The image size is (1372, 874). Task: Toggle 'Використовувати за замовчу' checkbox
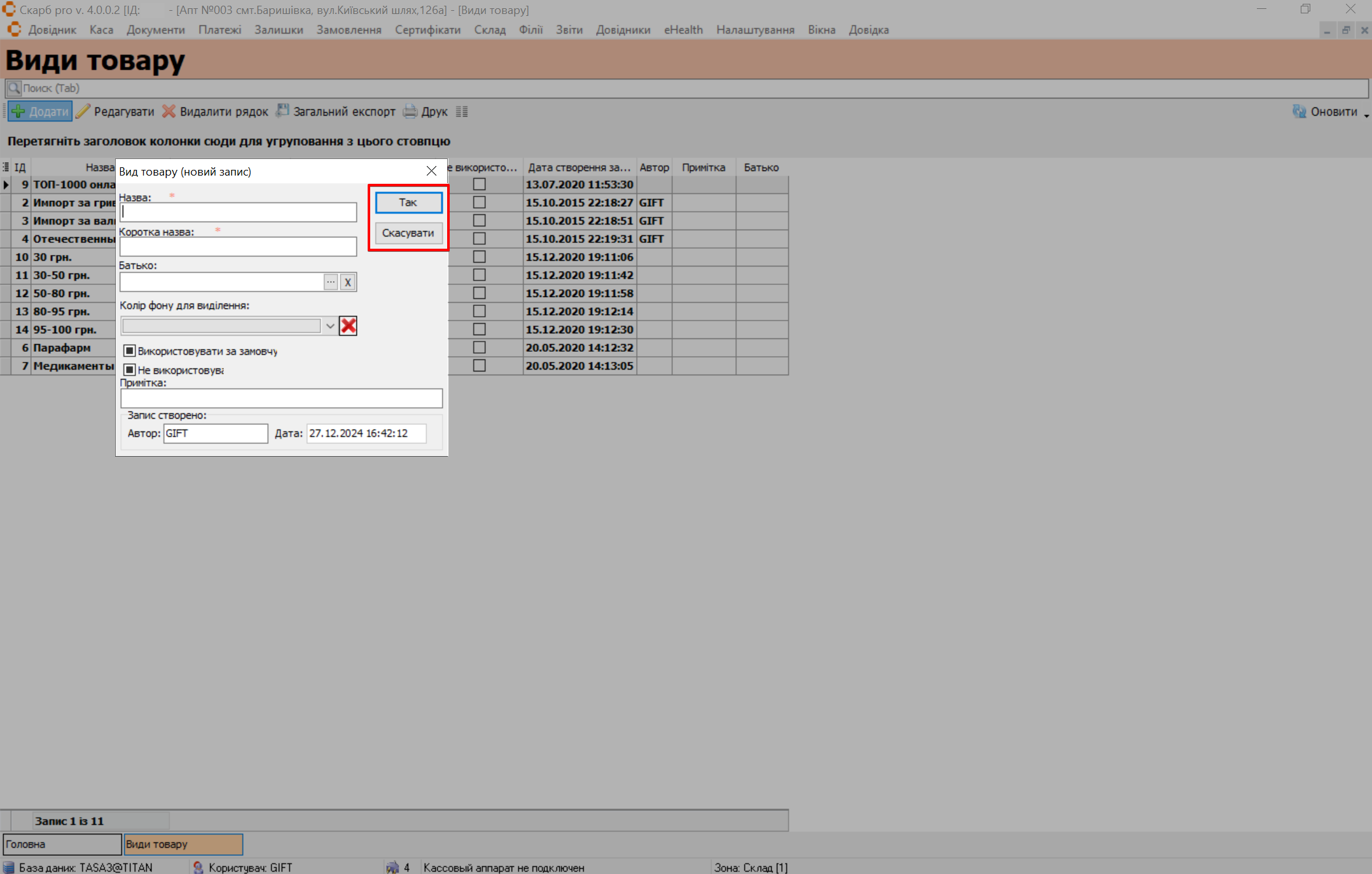click(130, 351)
